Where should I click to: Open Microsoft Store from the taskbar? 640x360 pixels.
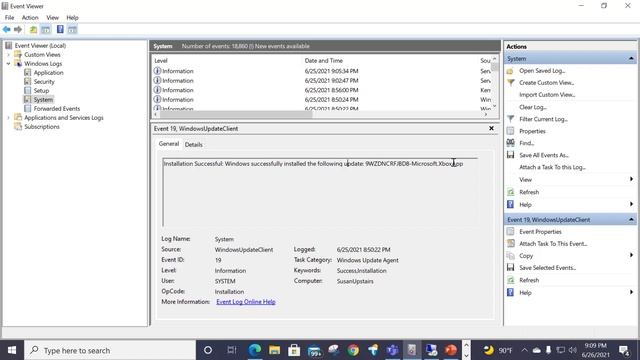[294, 350]
